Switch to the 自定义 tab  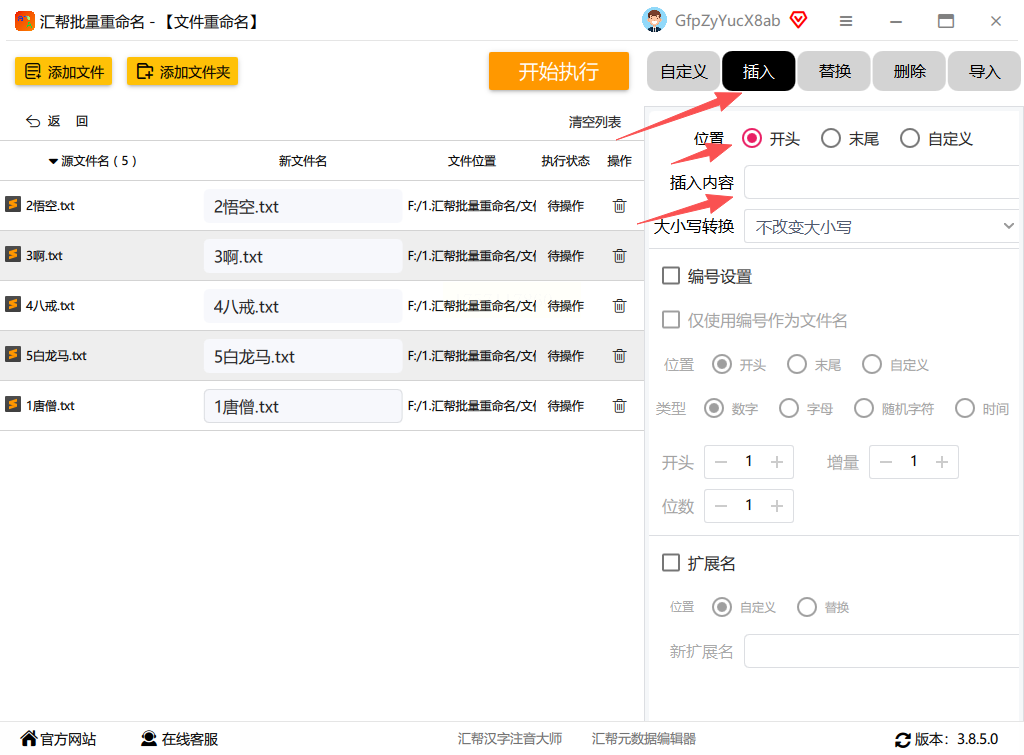click(x=683, y=71)
